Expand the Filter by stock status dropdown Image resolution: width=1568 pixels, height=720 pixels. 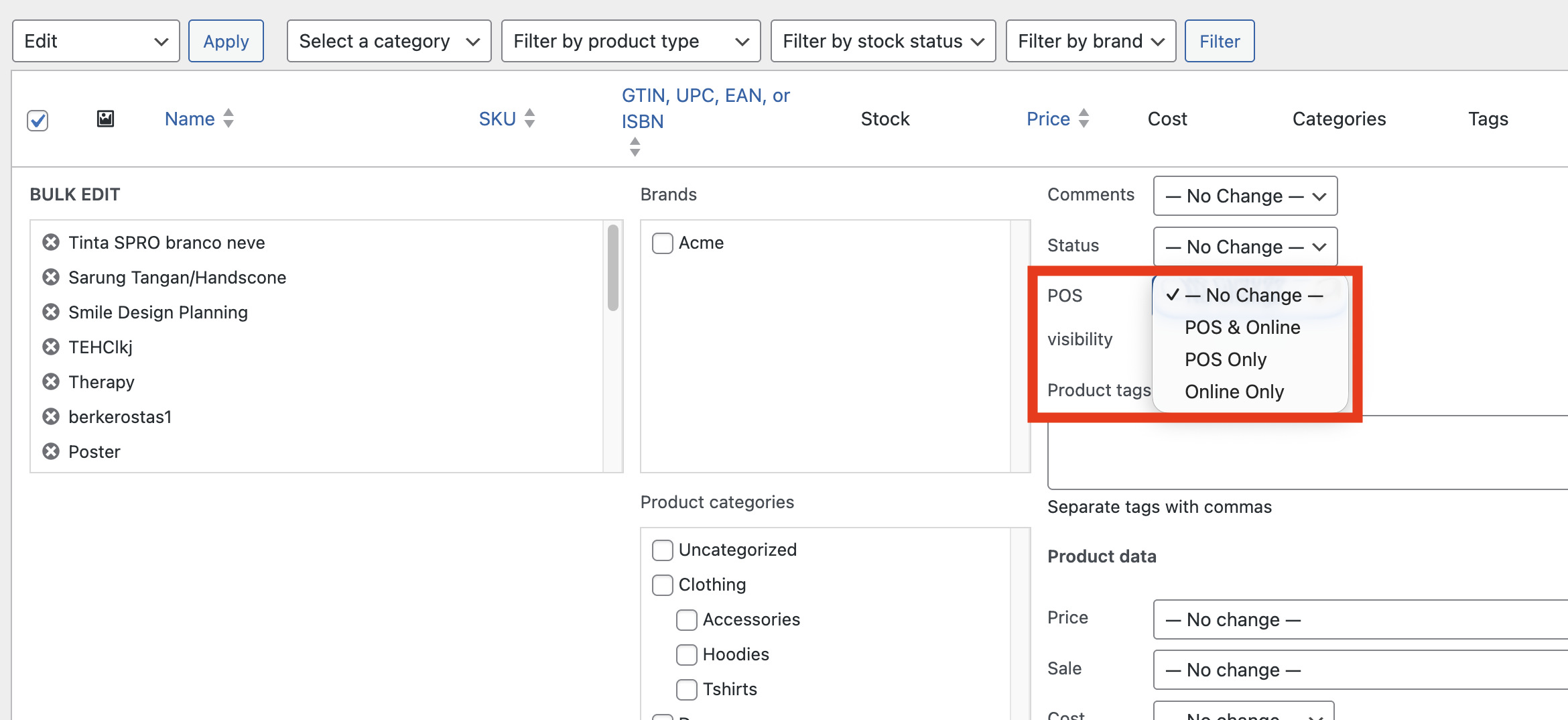[x=883, y=42]
